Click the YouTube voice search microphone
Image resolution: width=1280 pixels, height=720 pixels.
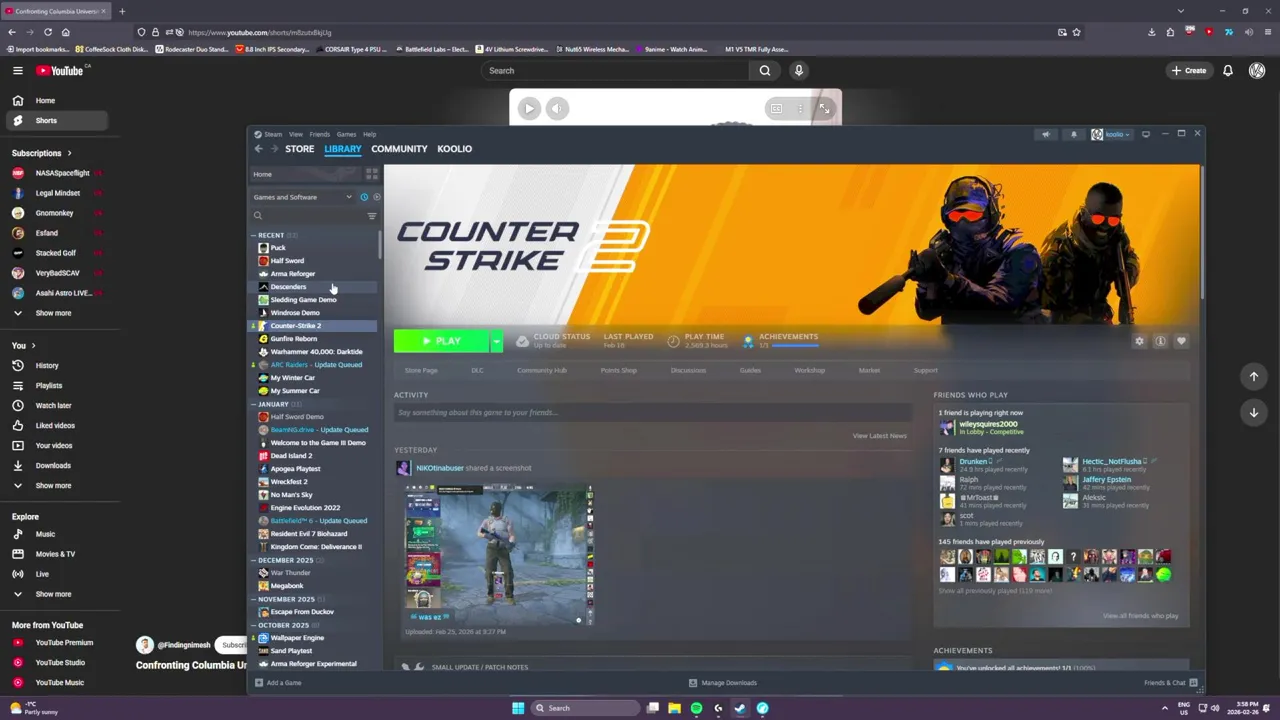tap(798, 70)
